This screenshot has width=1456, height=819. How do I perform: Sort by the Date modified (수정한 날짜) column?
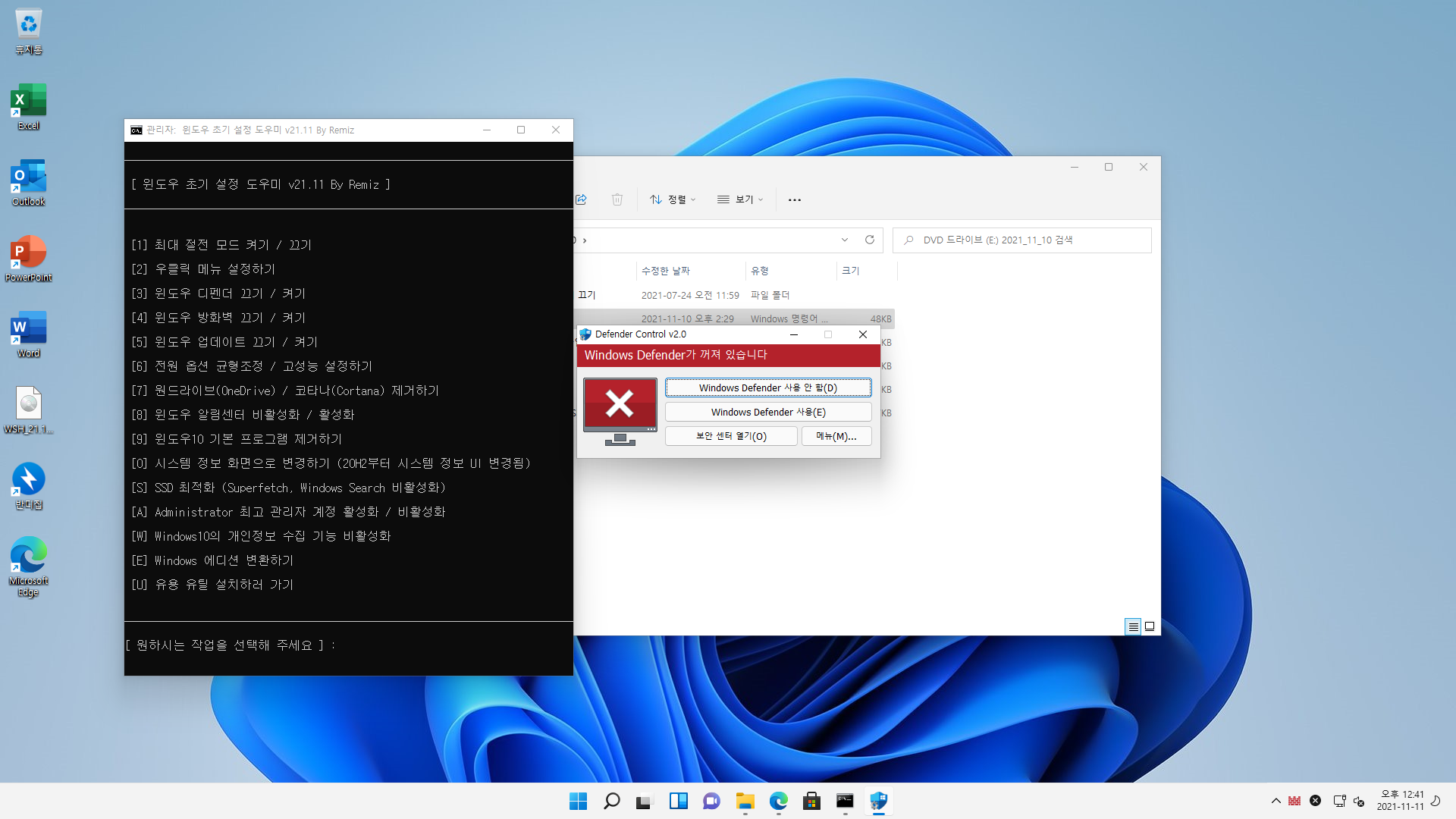point(666,271)
